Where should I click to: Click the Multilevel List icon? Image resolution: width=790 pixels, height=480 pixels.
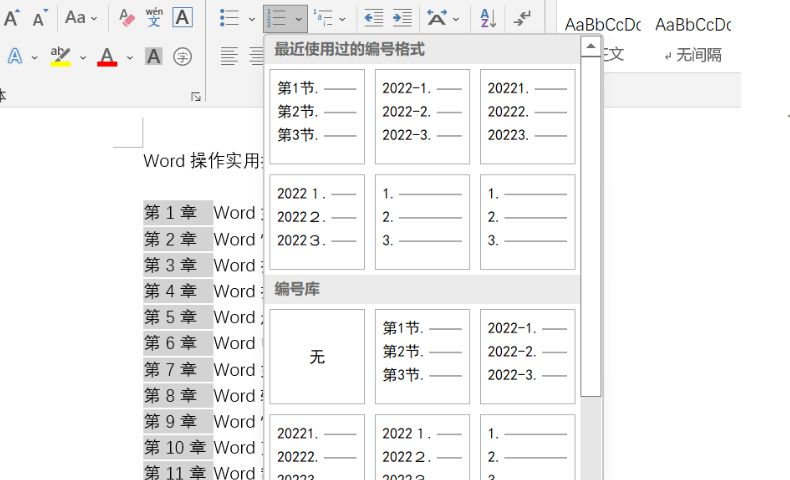(x=323, y=19)
